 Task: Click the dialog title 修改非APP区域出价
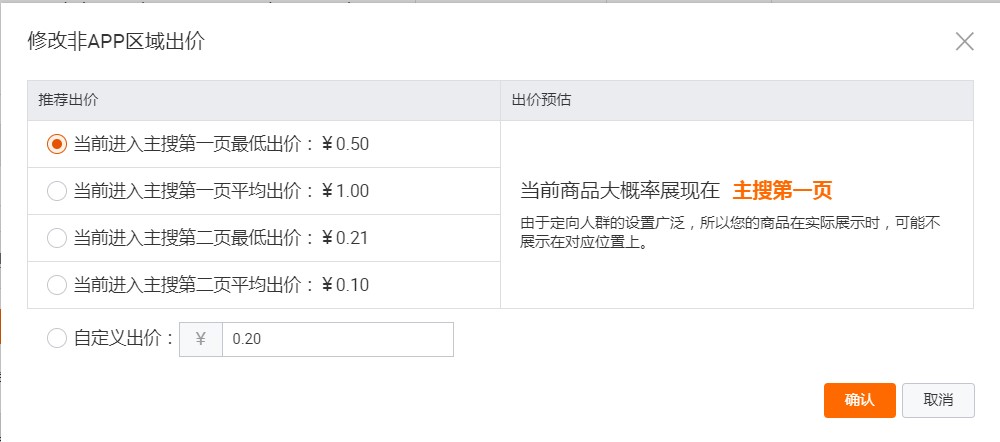coord(118,41)
